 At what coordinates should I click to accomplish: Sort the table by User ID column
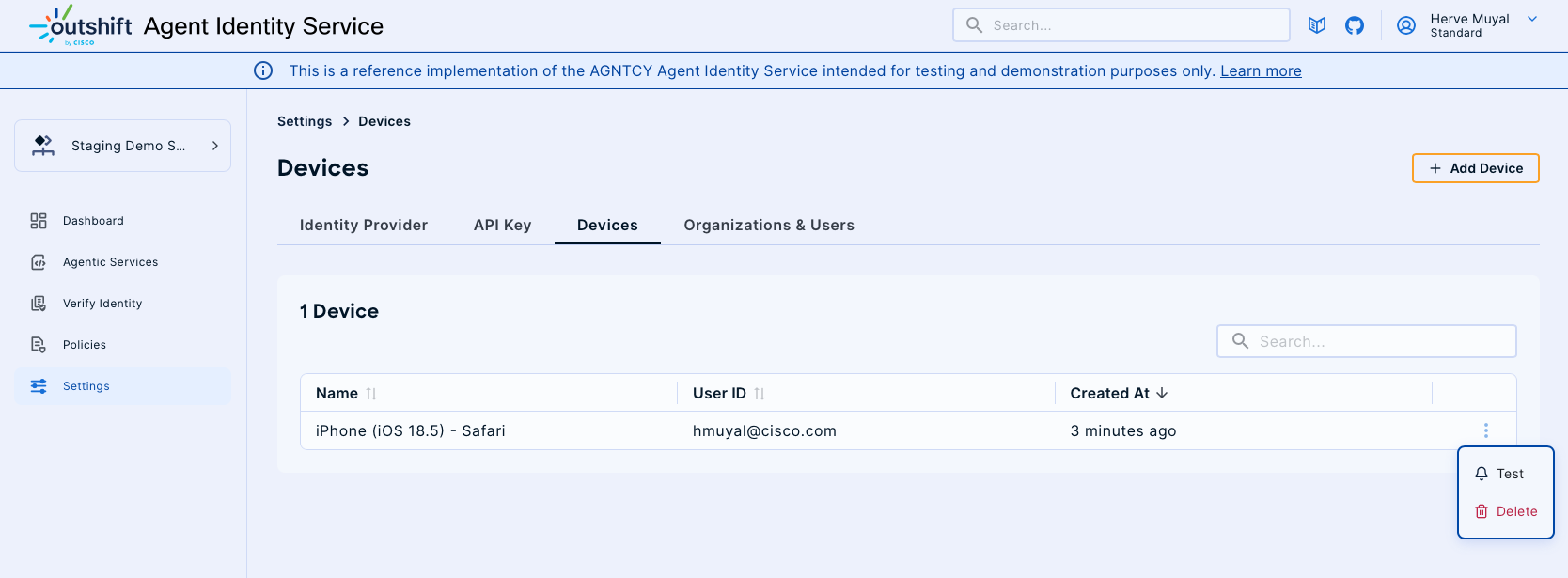click(x=760, y=394)
